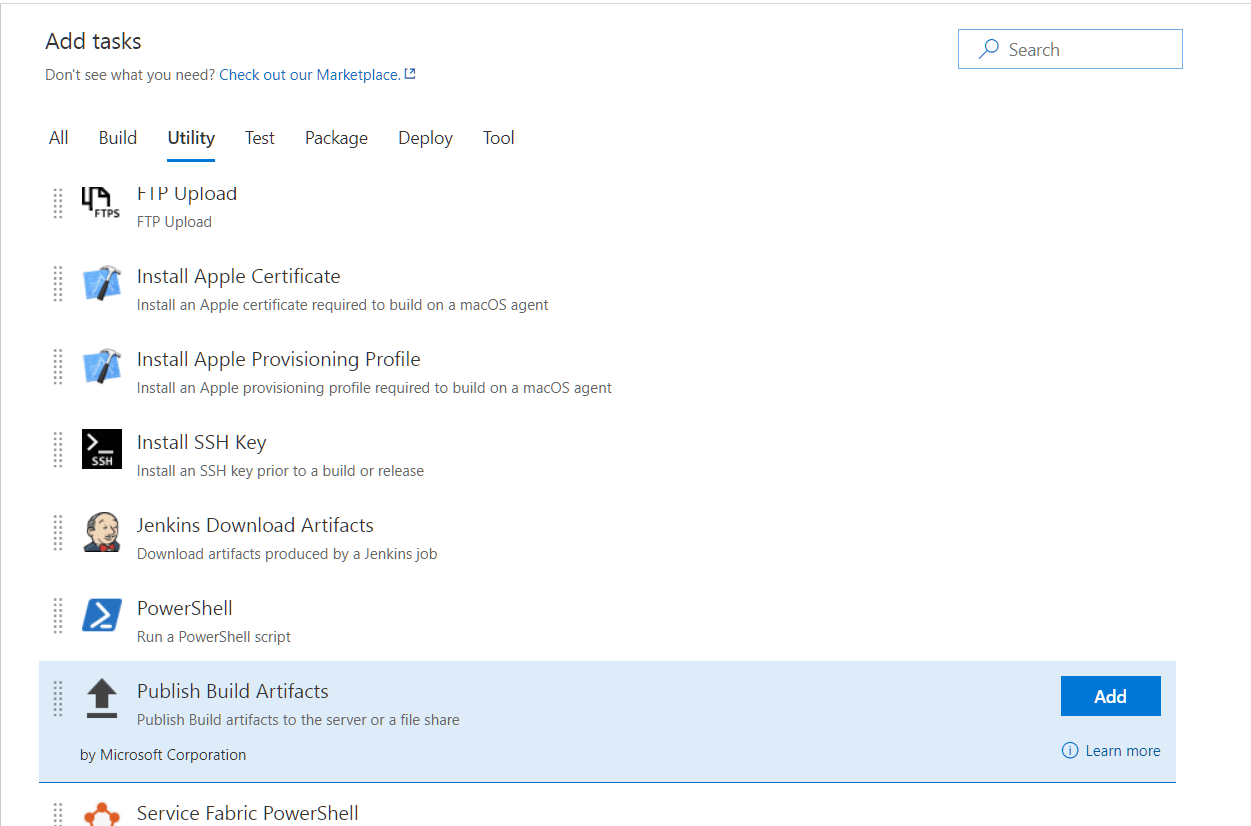This screenshot has height=826, width=1251.
Task: Click the FTP Upload FTPS icon
Action: (x=101, y=204)
